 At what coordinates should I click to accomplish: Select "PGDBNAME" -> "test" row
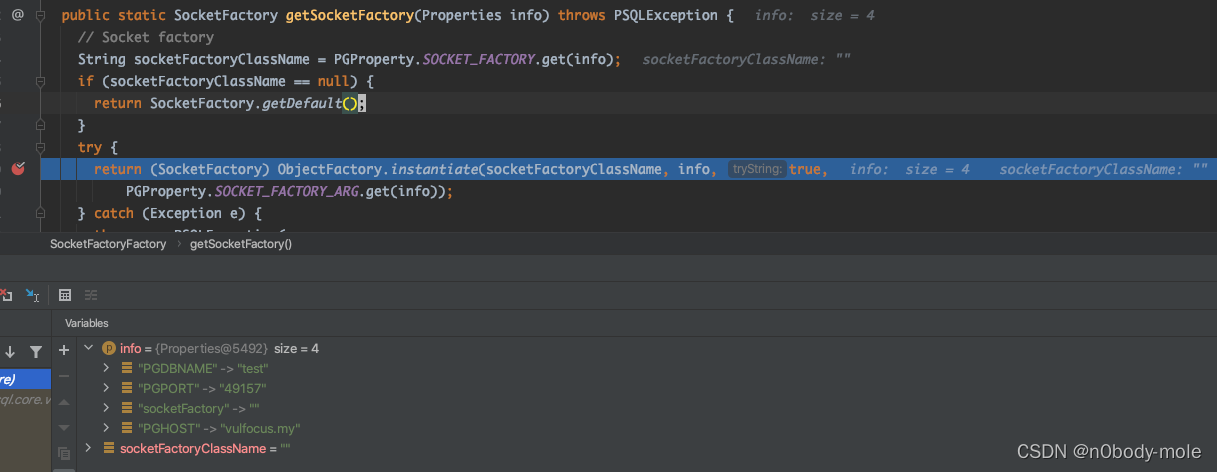tap(648, 368)
